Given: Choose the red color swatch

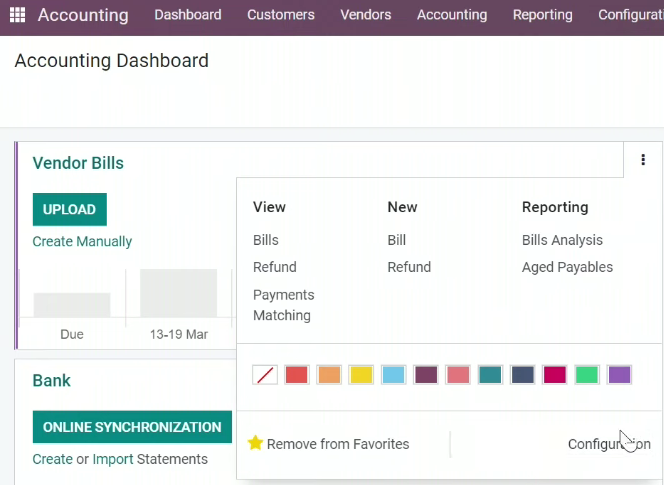Looking at the screenshot, I should (297, 375).
